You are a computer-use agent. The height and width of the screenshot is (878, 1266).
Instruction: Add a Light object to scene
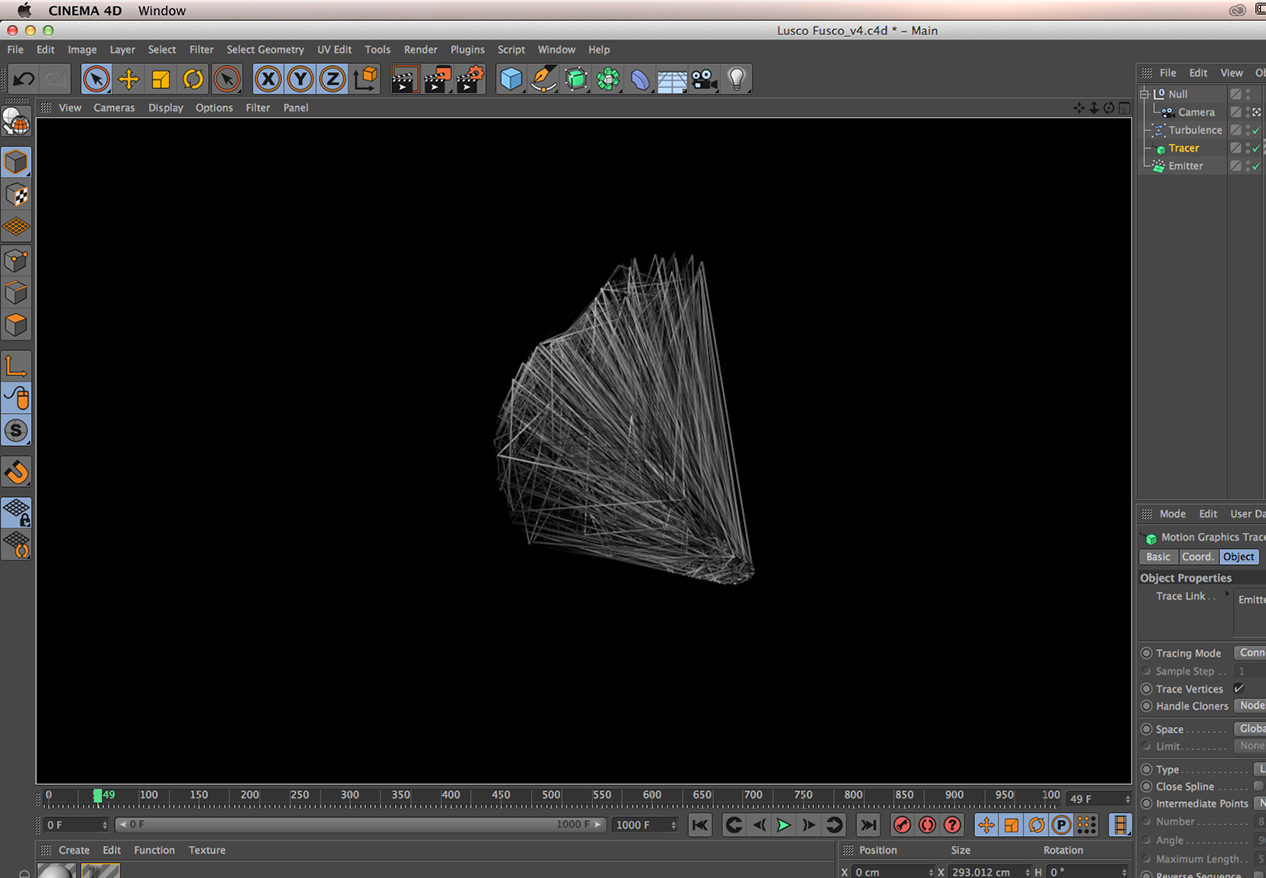[x=737, y=79]
